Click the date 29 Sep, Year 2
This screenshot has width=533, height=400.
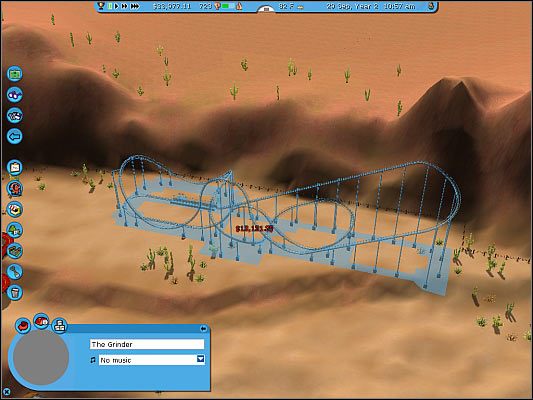(x=352, y=6)
